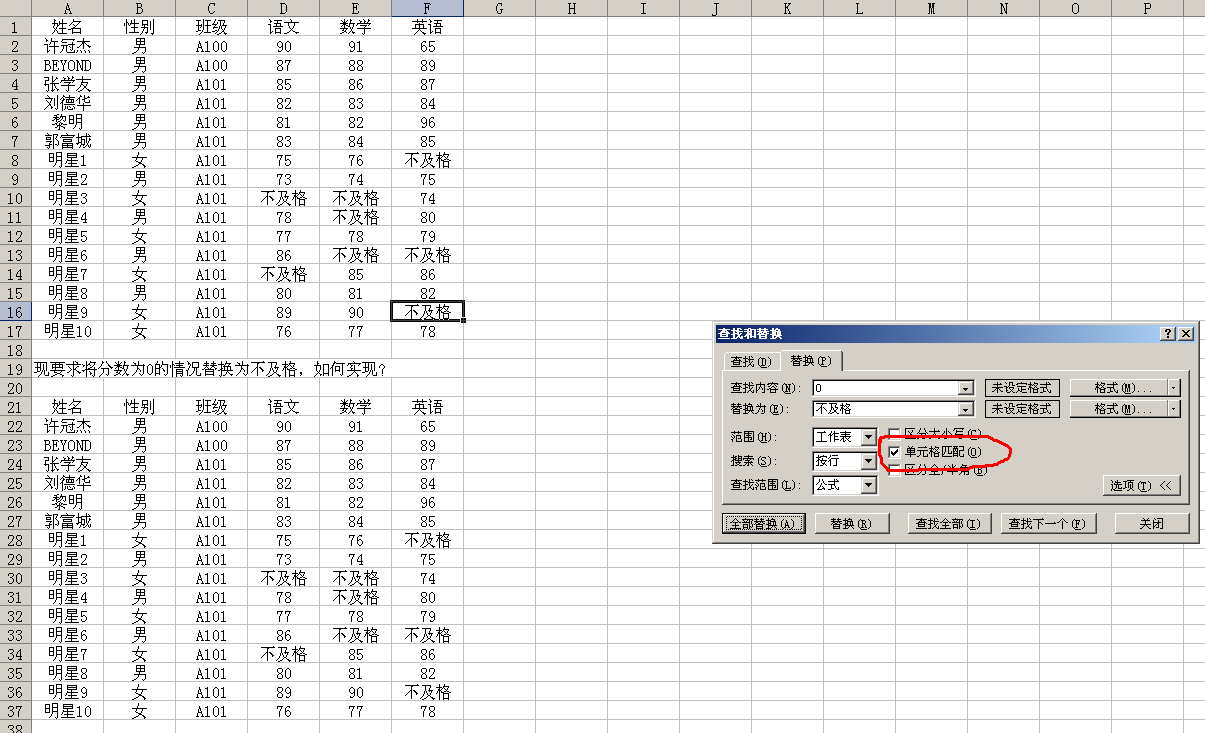Click inside the 替换为 text field
The height and width of the screenshot is (733, 1205).
coord(884,409)
